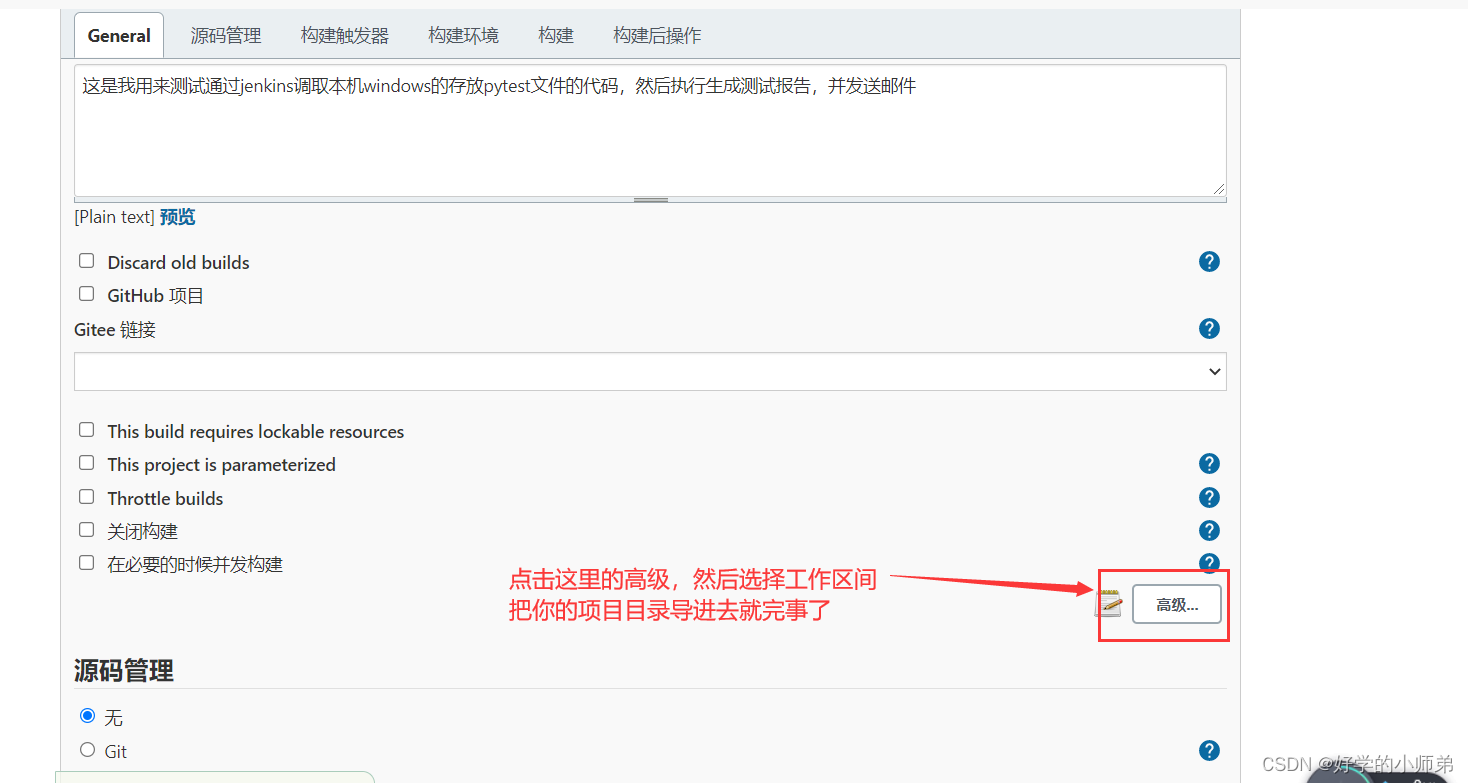Check This project is parameterized
This screenshot has width=1468, height=783.
tap(87, 463)
